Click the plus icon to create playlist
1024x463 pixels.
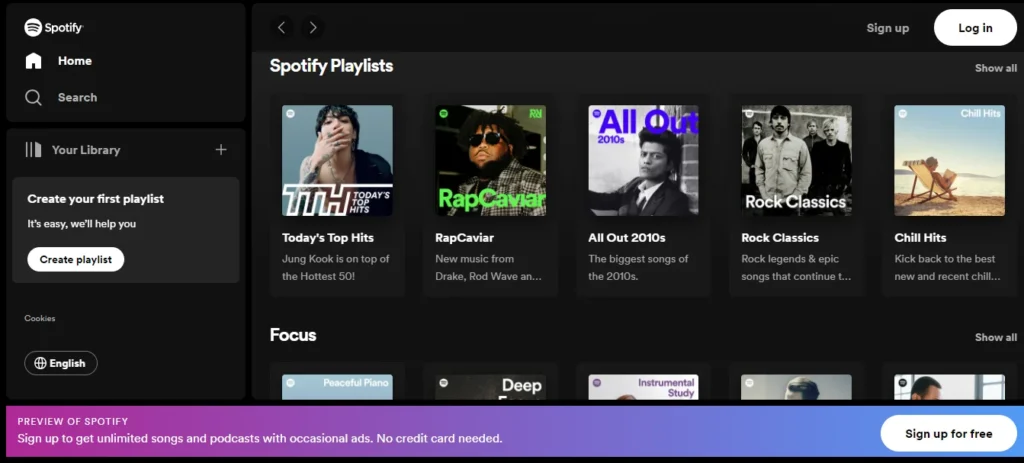221,150
